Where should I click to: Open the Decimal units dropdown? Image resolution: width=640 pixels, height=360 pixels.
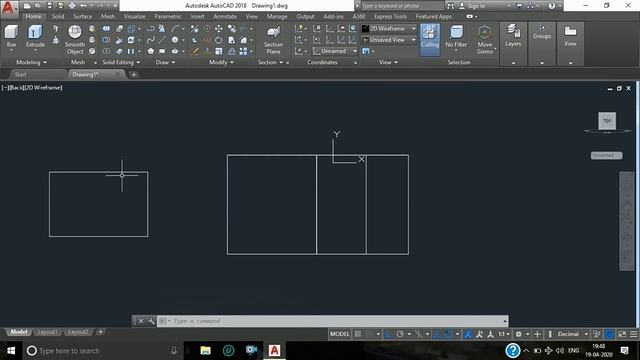572,334
